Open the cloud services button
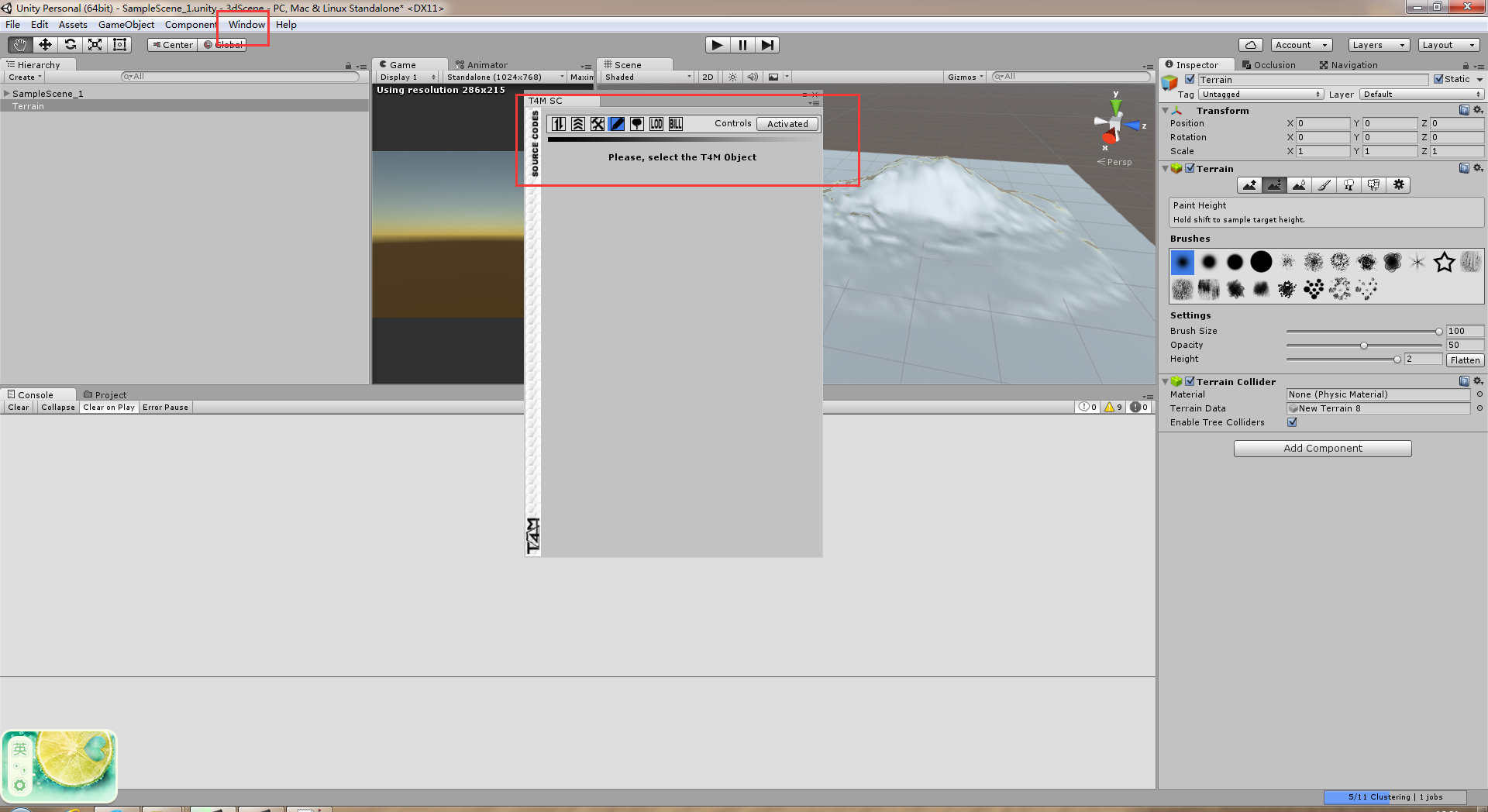Image resolution: width=1488 pixels, height=812 pixels. [1251, 45]
